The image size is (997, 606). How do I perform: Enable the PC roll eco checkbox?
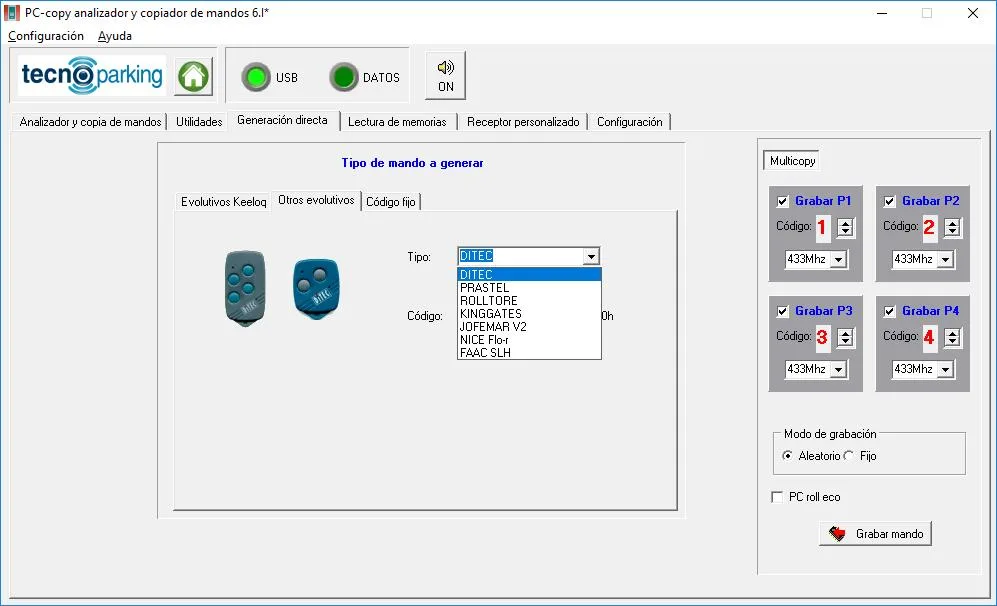777,497
